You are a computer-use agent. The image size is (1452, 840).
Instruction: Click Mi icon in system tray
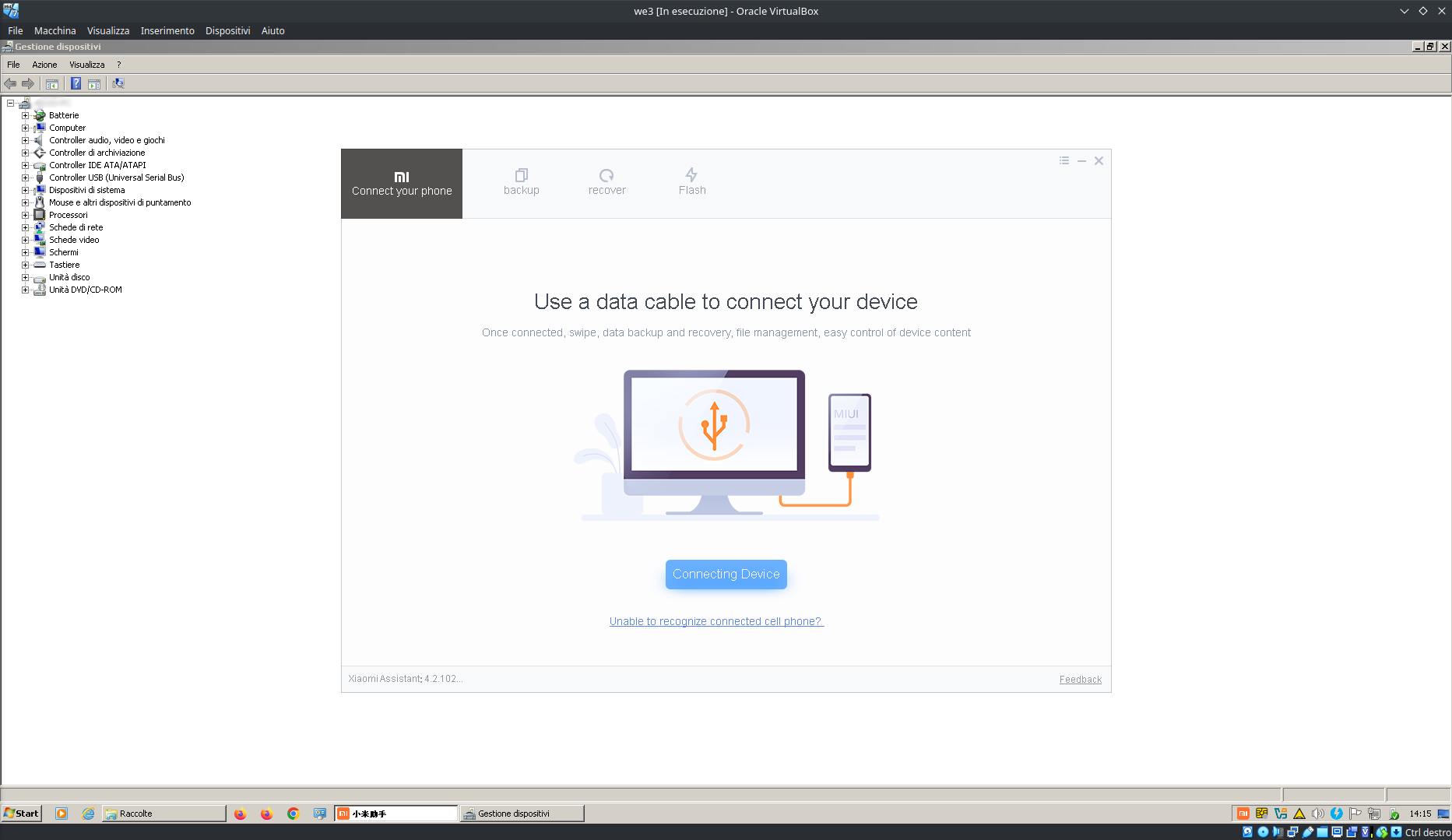[1243, 814]
